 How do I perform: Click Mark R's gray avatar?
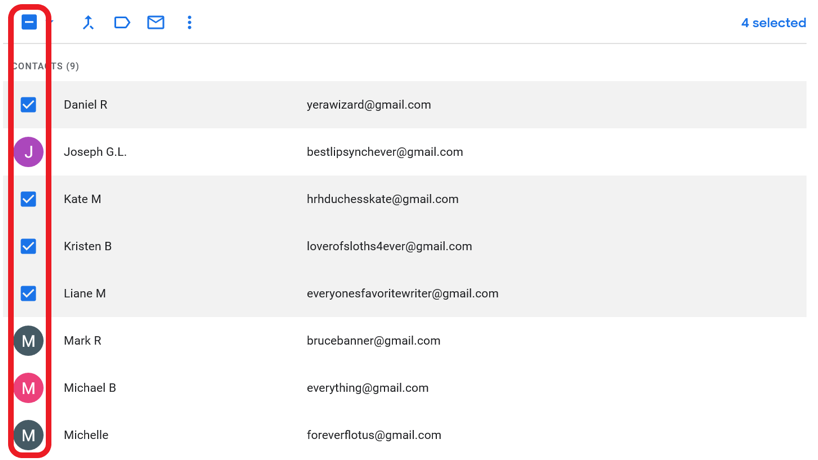tap(28, 341)
